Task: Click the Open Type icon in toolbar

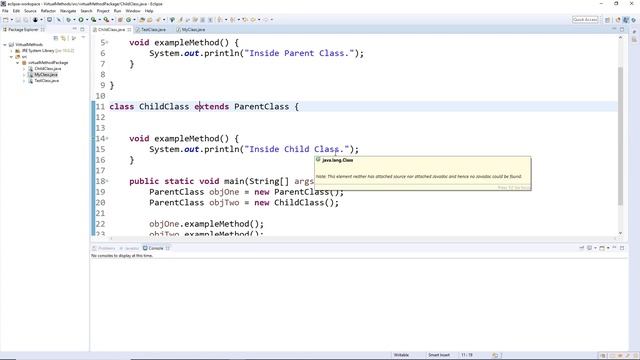Action: (x=142, y=20)
